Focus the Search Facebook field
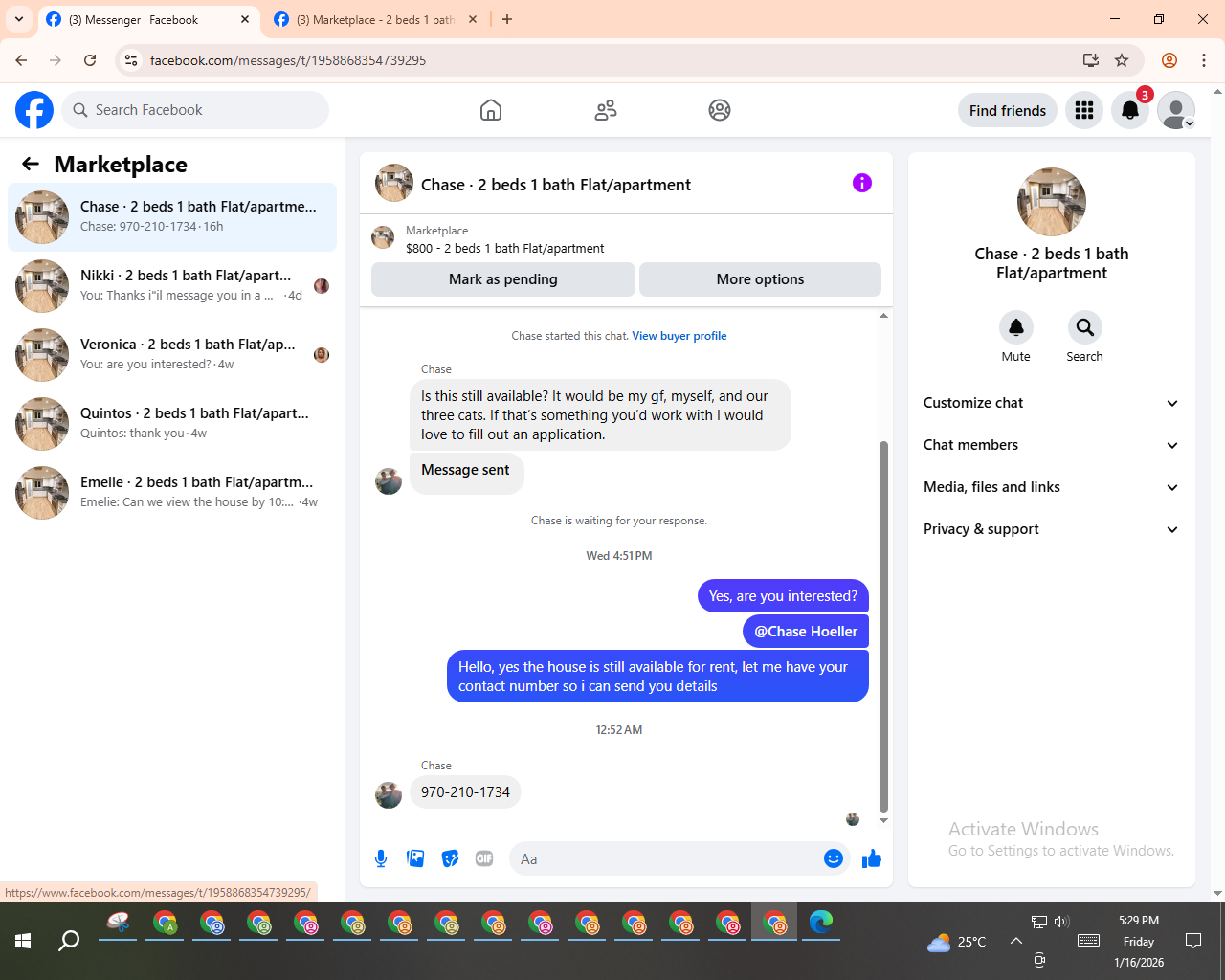Screen dimensions: 1225x980 pos(195,110)
